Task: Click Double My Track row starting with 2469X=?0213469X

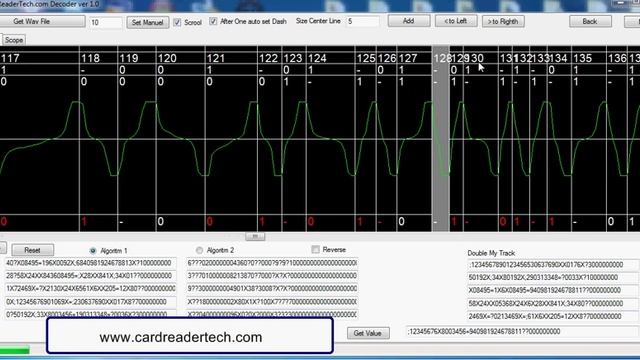Action: pyautogui.click(x=553, y=316)
